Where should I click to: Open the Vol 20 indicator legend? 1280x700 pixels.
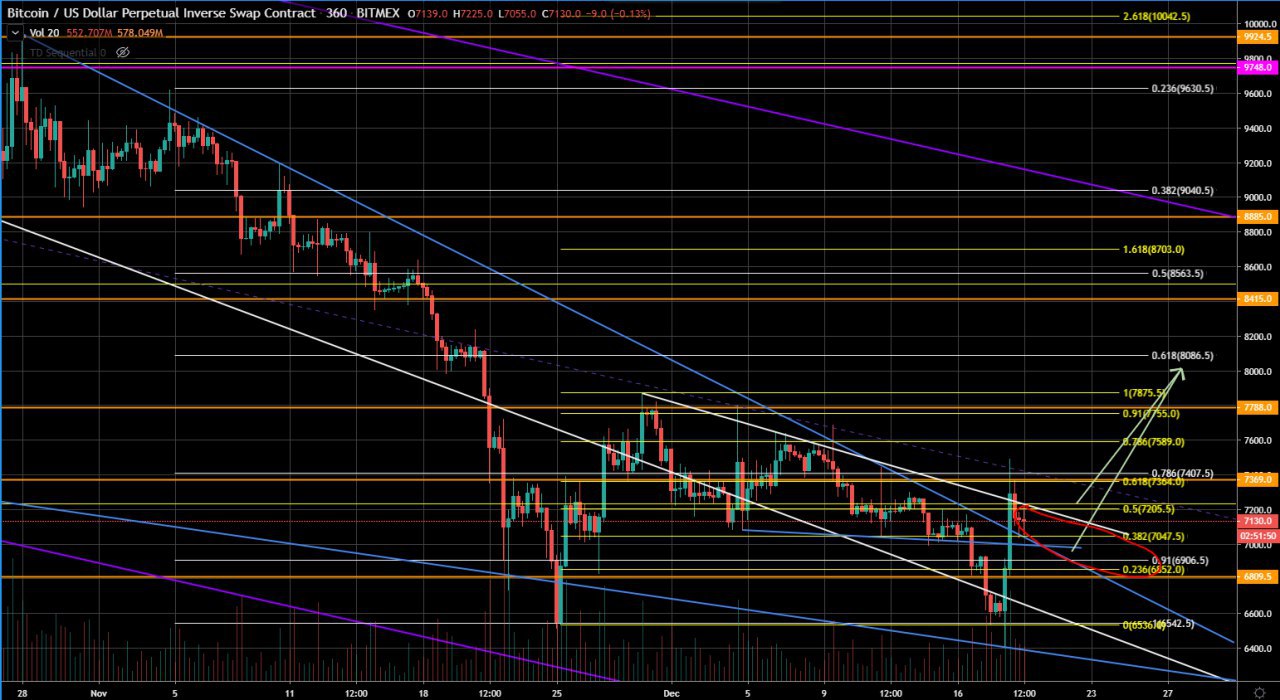click(44, 33)
